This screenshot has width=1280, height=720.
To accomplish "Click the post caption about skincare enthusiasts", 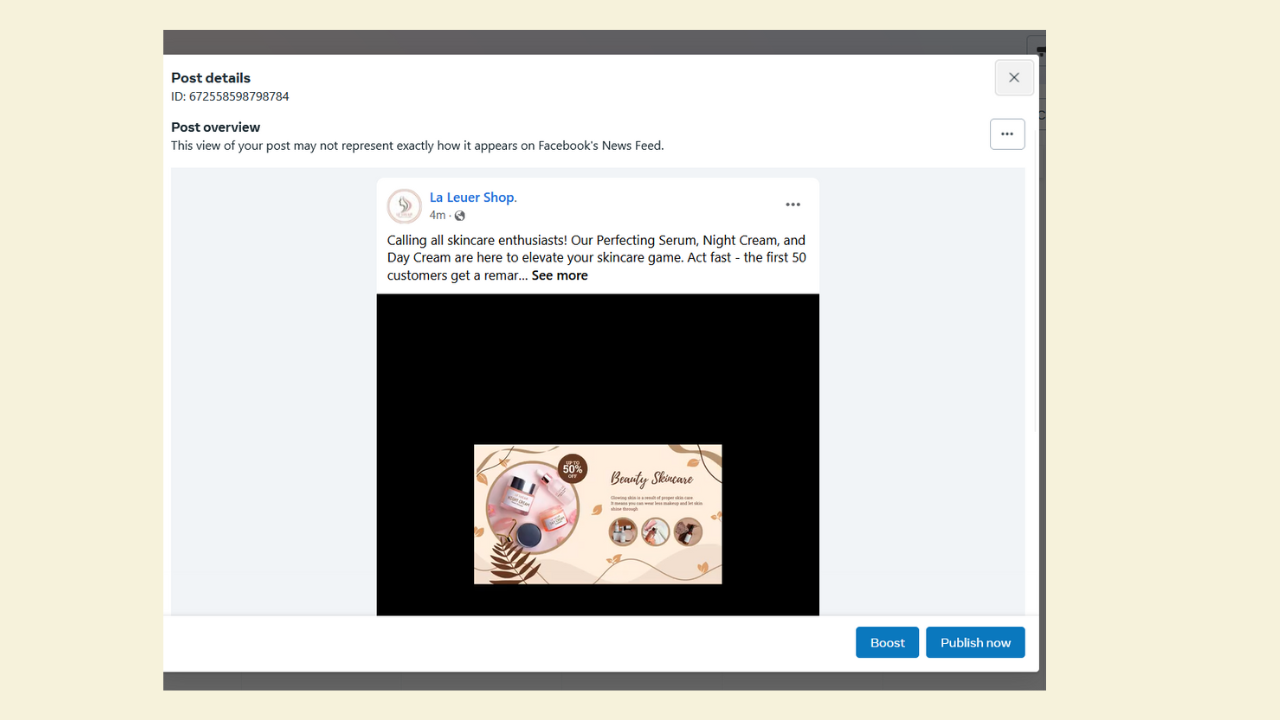I will (596, 258).
